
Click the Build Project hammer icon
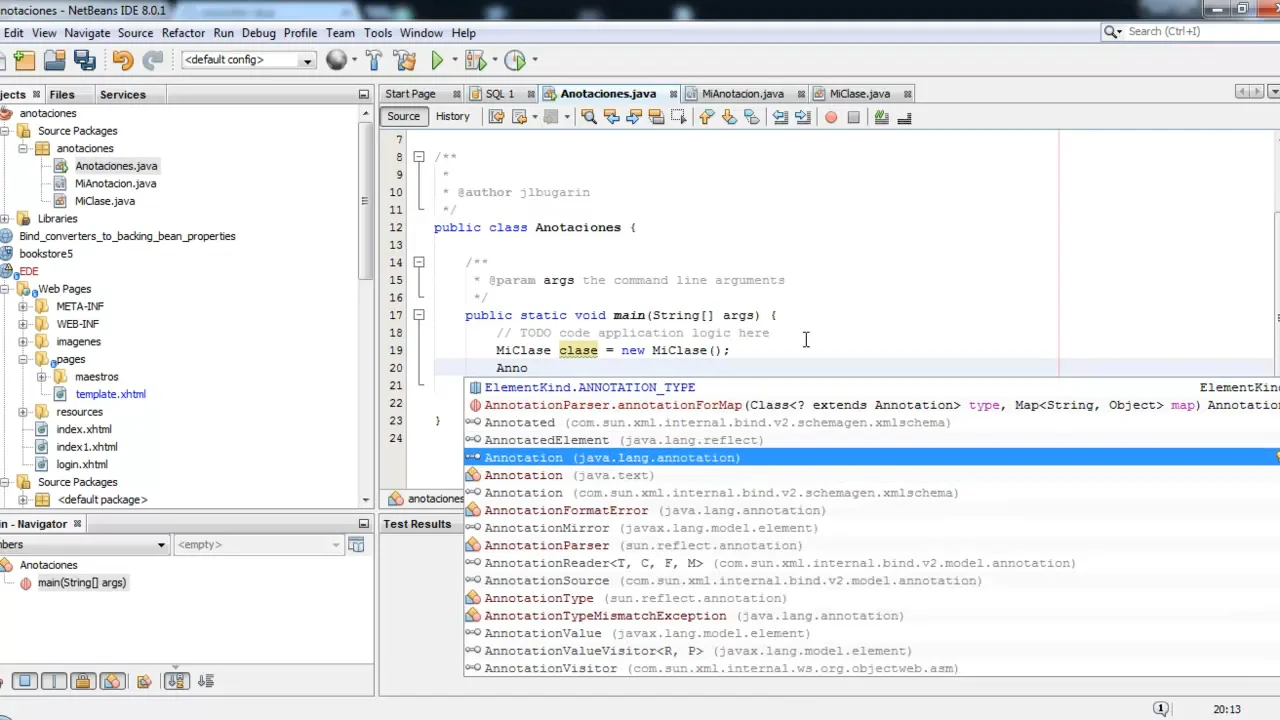point(375,60)
